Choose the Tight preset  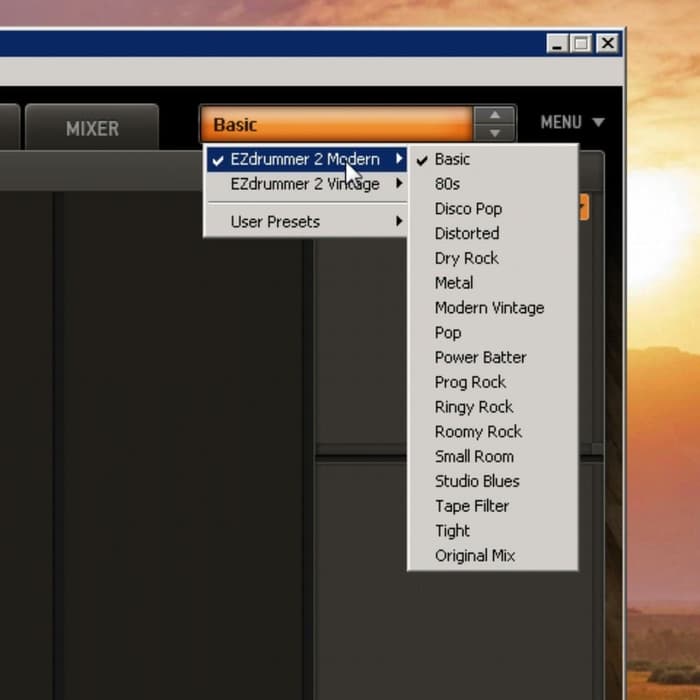493,531
